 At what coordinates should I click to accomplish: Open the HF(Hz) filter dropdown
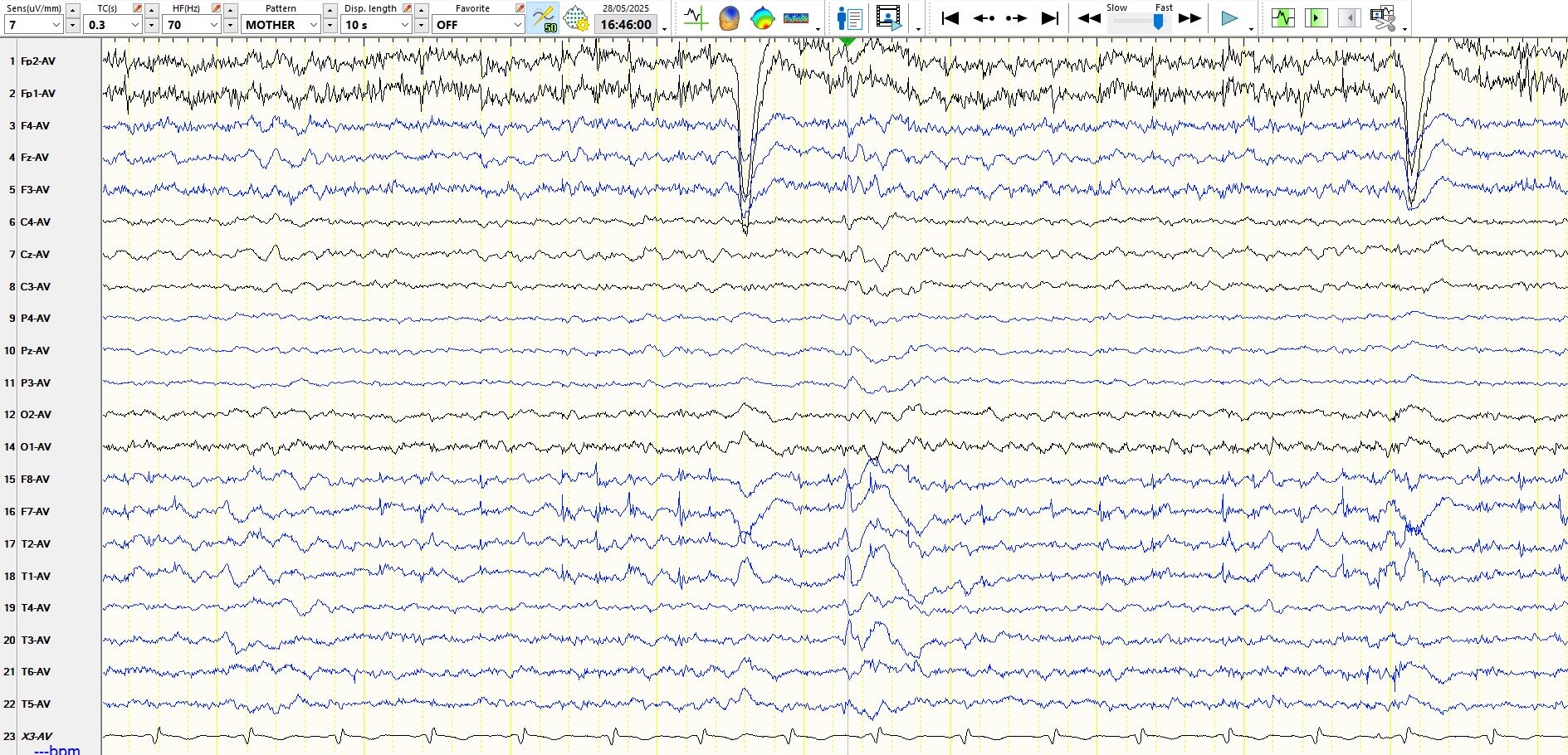[x=192, y=25]
